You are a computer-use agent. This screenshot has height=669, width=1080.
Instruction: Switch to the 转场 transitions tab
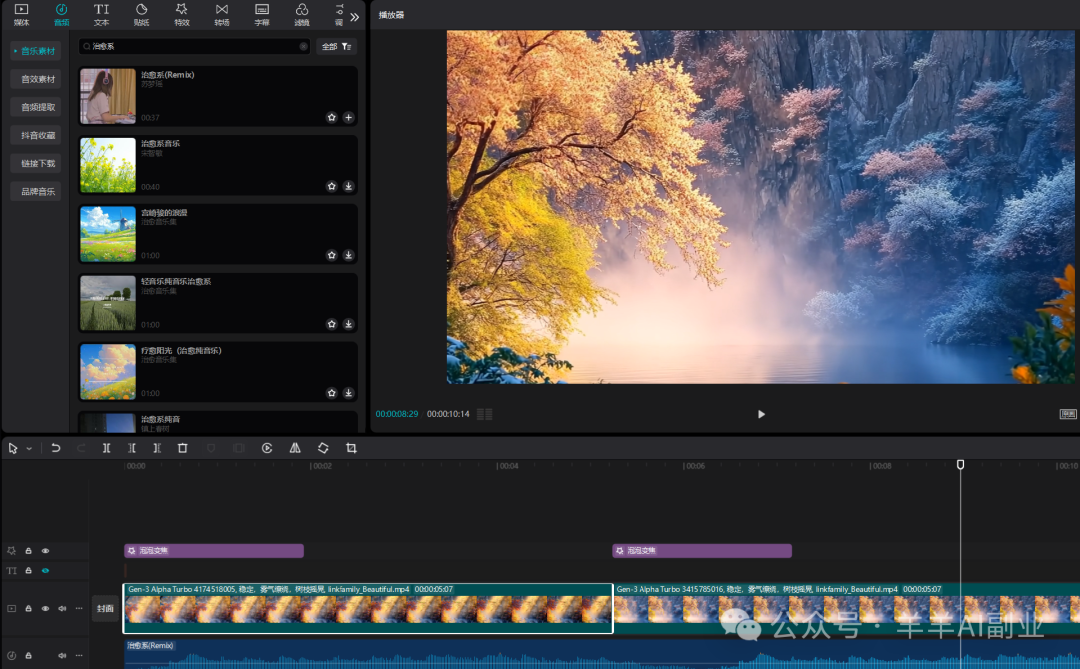[x=222, y=14]
